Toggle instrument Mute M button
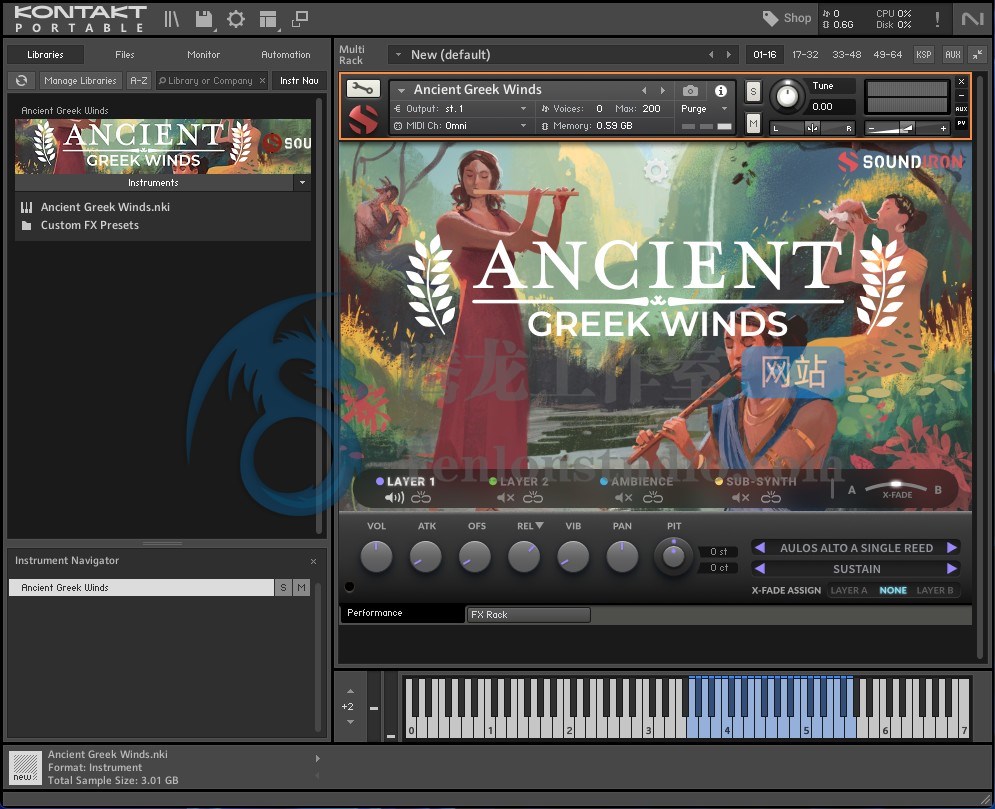This screenshot has height=809, width=995. pos(753,123)
